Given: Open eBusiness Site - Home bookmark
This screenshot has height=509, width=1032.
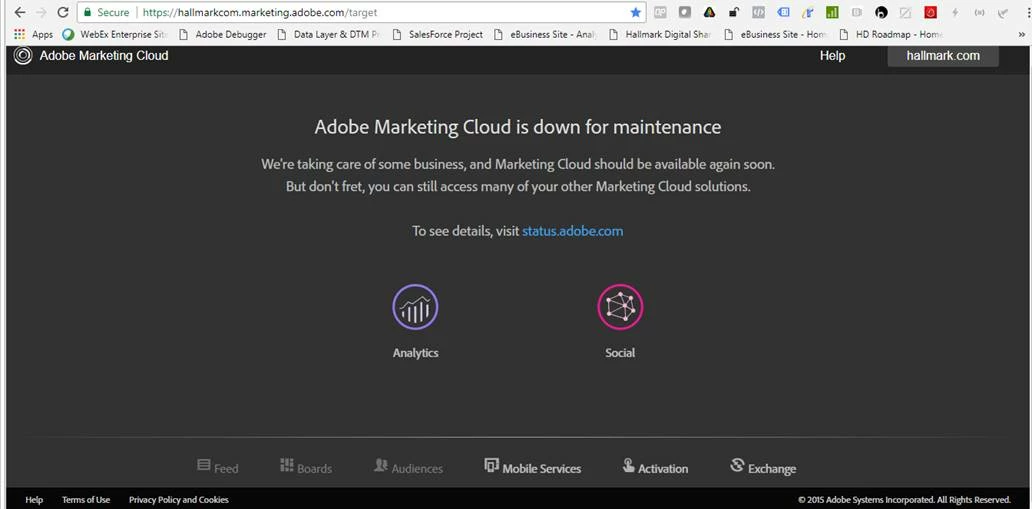Looking at the screenshot, I should coord(775,34).
